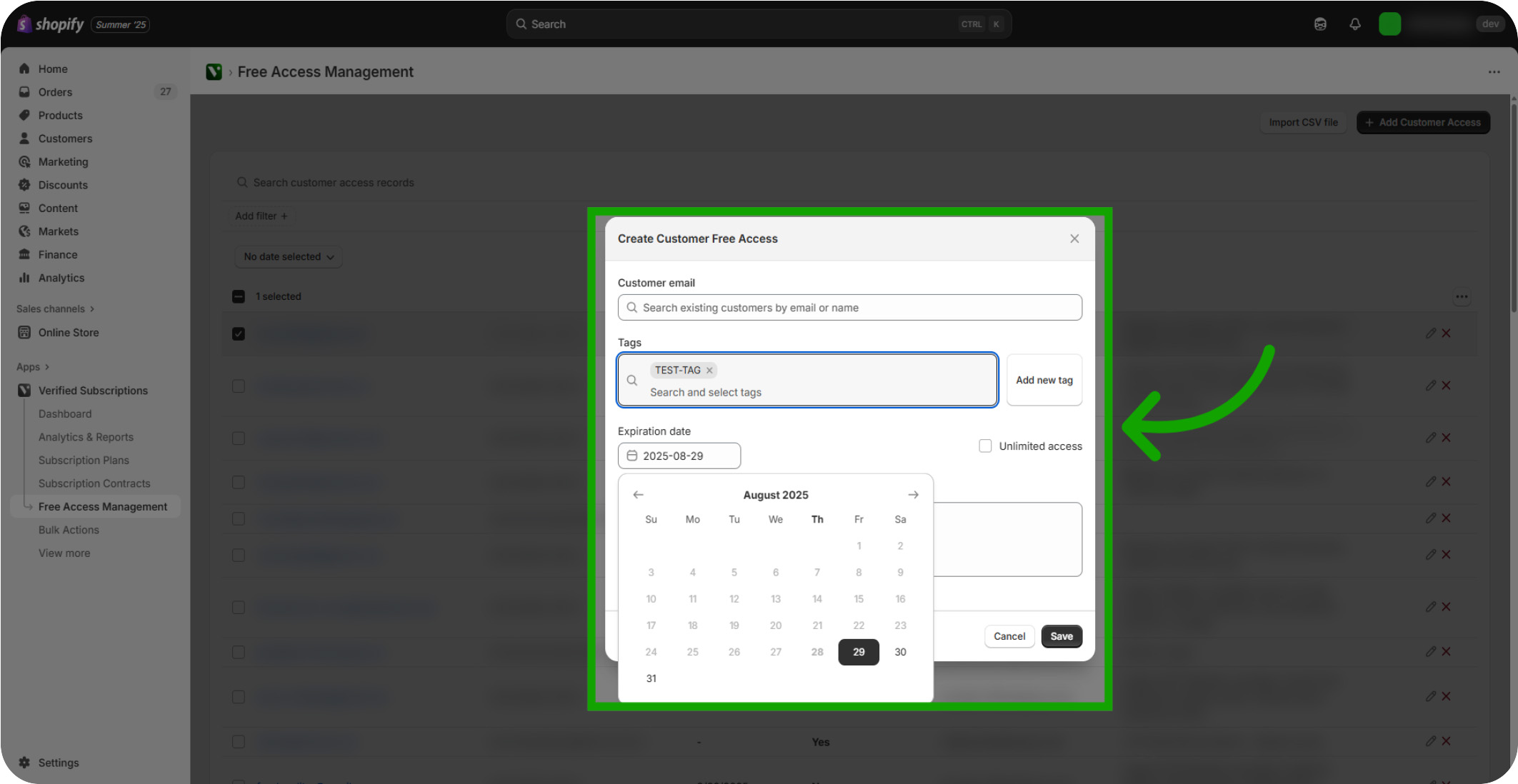
Task: Click the Search and select tags field
Action: [x=807, y=381]
